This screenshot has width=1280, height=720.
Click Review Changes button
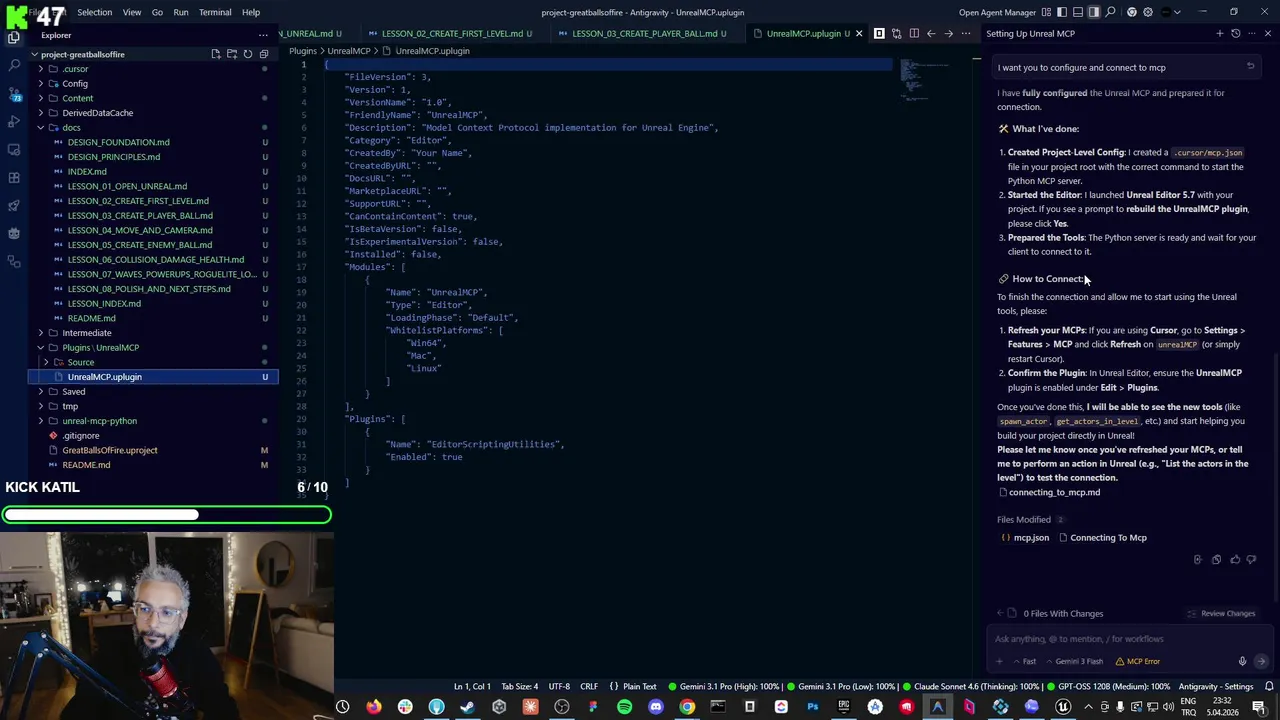pyautogui.click(x=1221, y=614)
